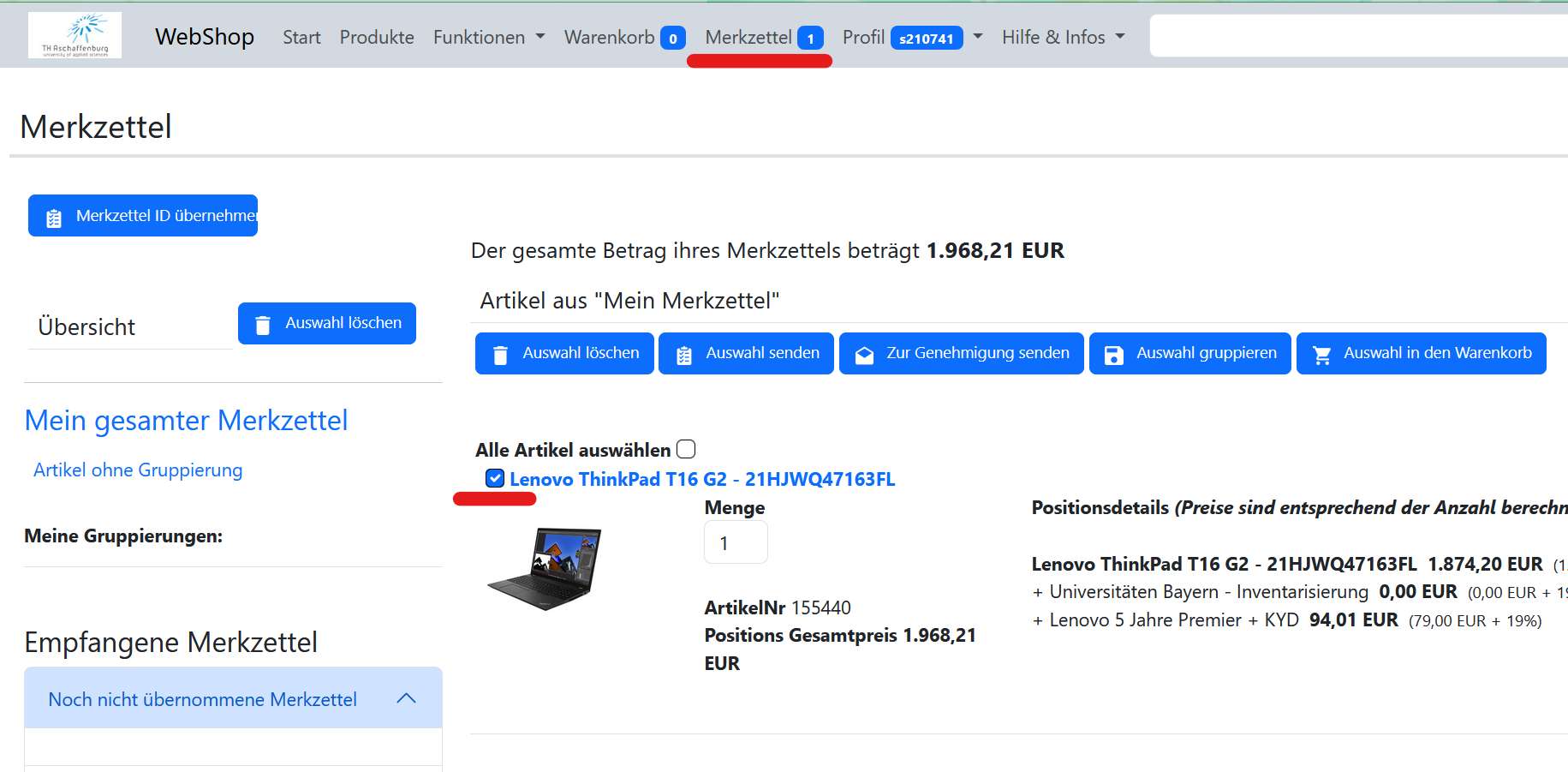Click the Menge quantity field
The height and width of the screenshot is (772, 1568).
point(736,542)
